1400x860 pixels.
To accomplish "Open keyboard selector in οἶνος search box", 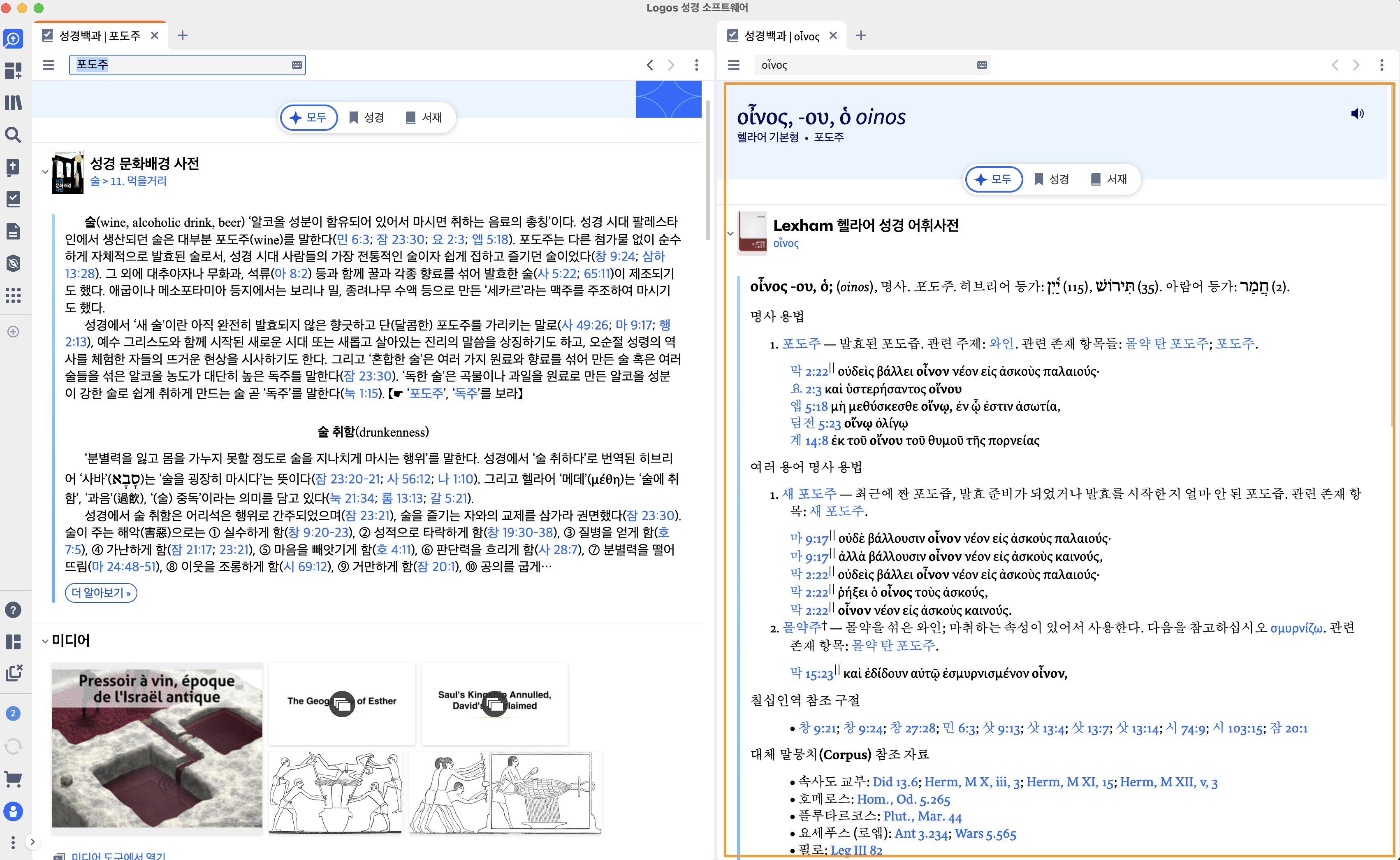I will pos(982,65).
